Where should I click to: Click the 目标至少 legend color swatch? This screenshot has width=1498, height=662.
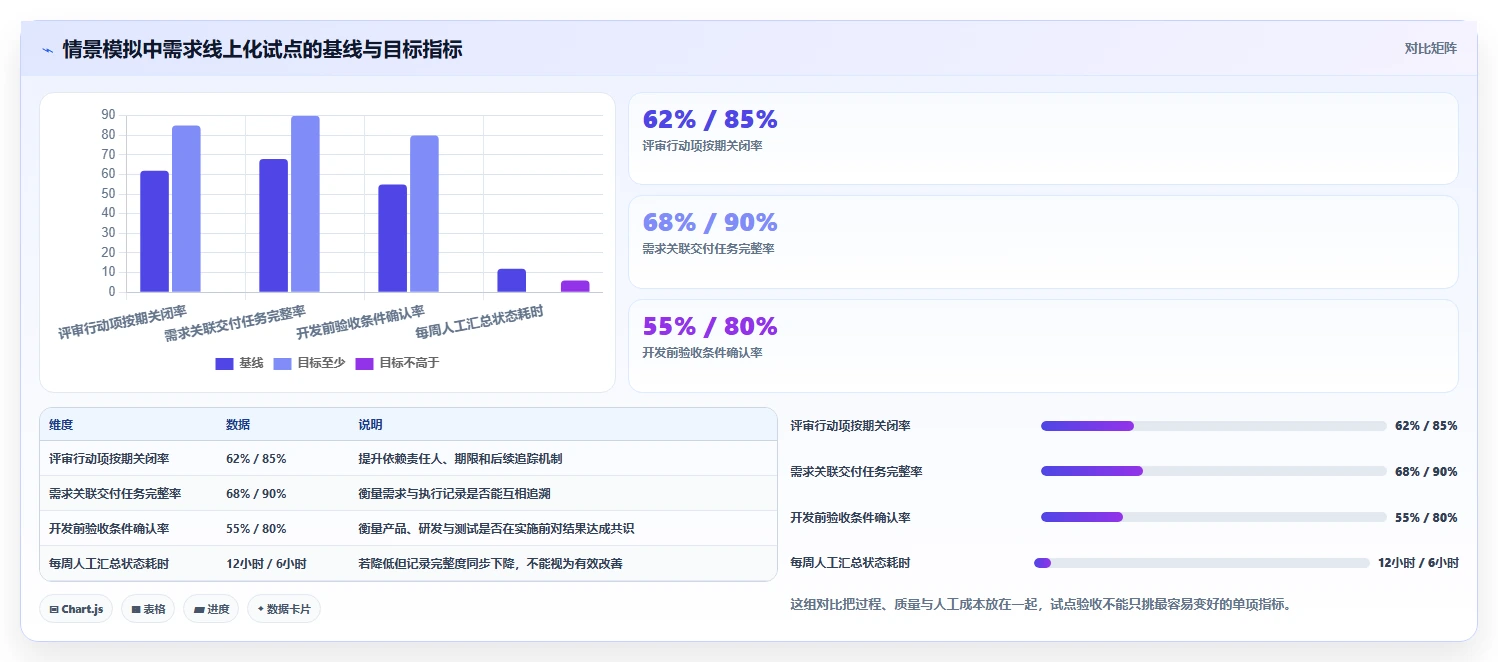[x=283, y=363]
